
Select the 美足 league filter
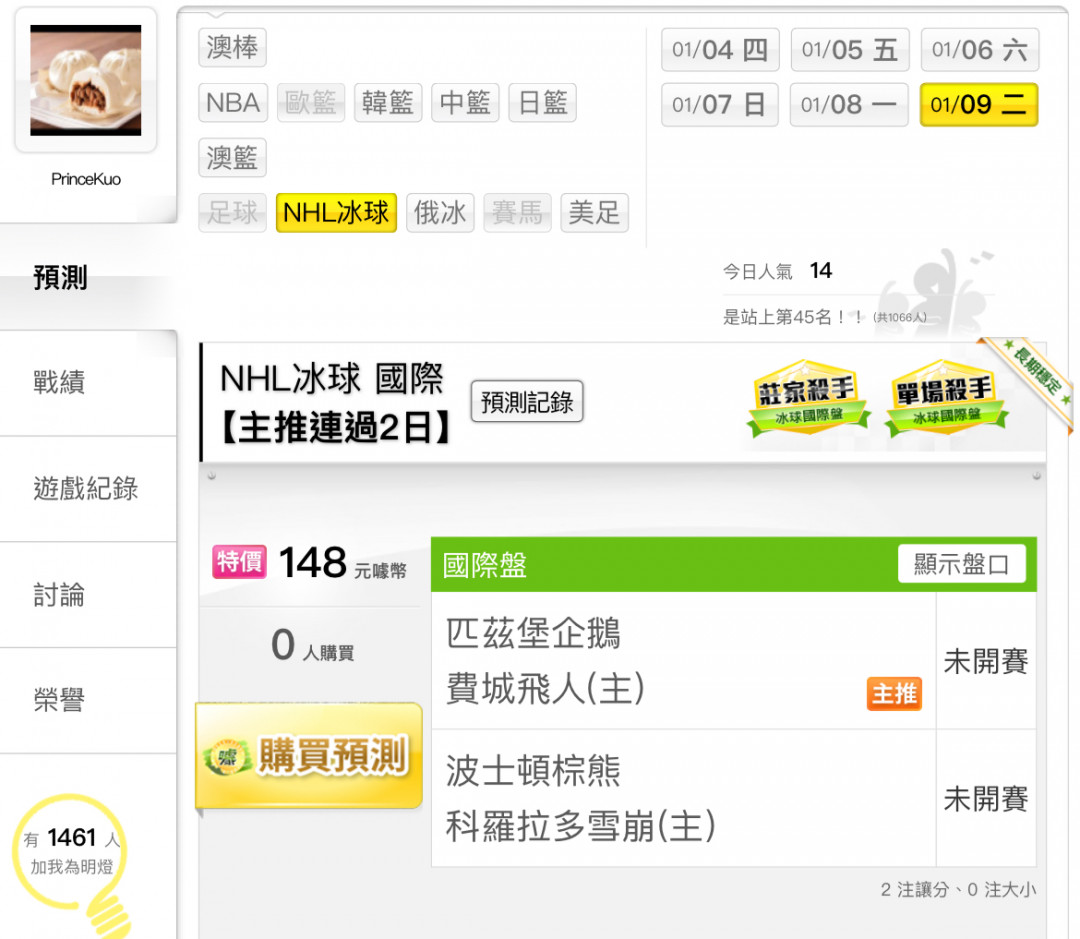coord(594,212)
